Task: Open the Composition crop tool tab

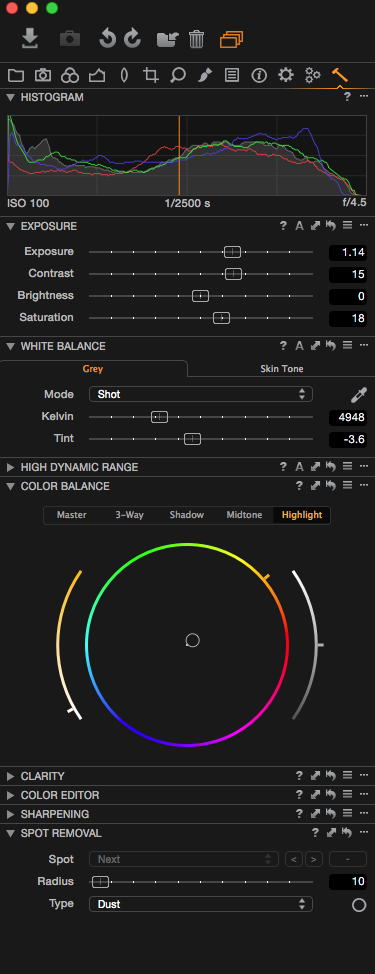Action: (x=150, y=76)
